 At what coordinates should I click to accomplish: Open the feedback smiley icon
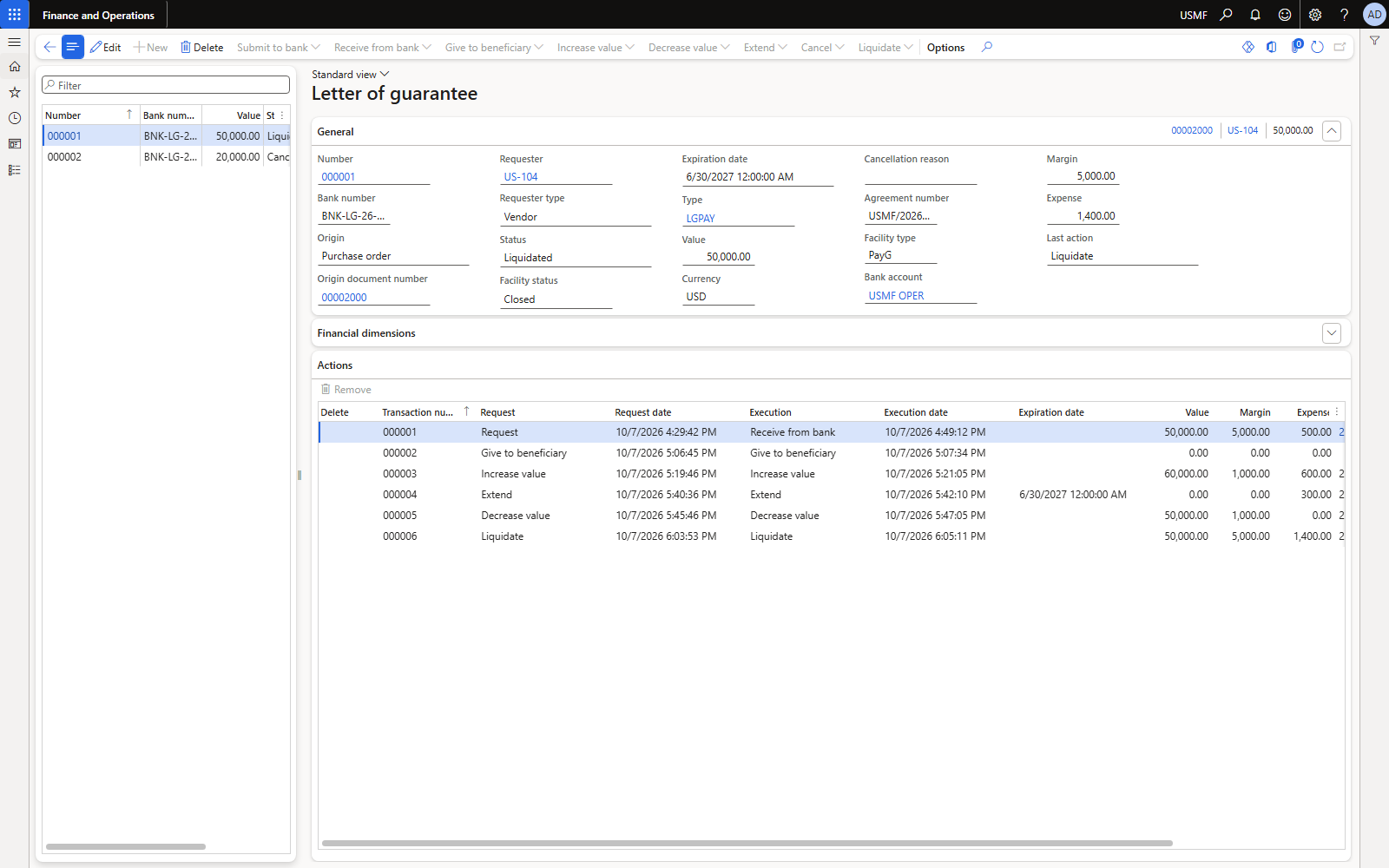(1285, 15)
